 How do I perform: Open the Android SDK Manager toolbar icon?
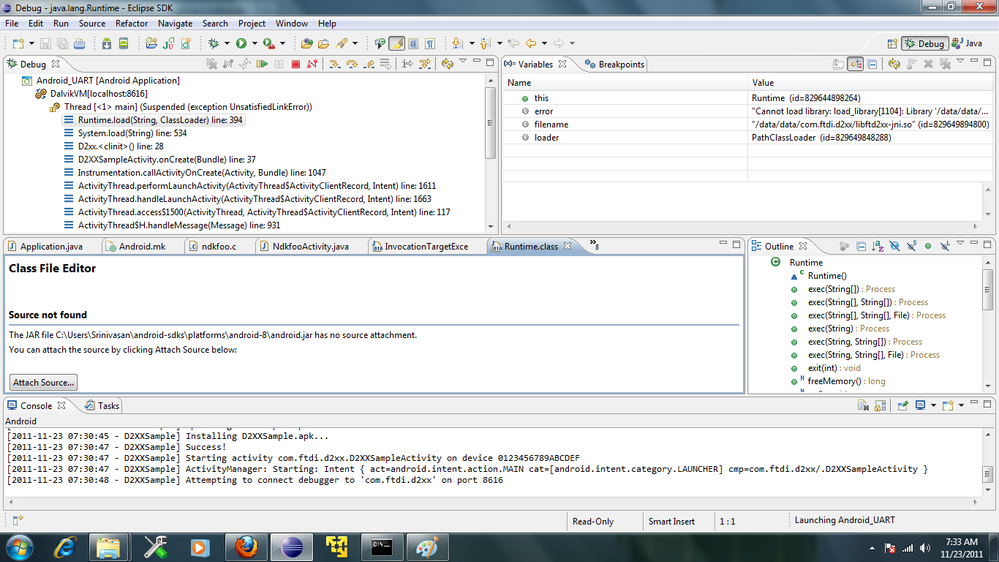tap(106, 43)
